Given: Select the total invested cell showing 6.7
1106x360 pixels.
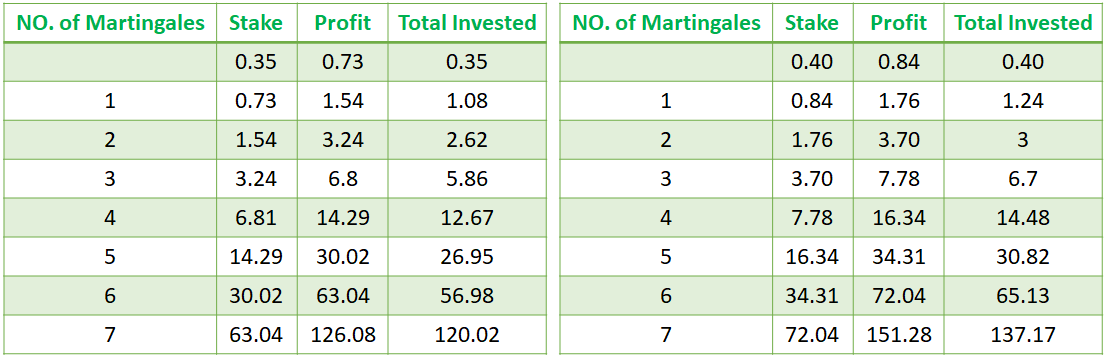Looking at the screenshot, I should (1023, 179).
